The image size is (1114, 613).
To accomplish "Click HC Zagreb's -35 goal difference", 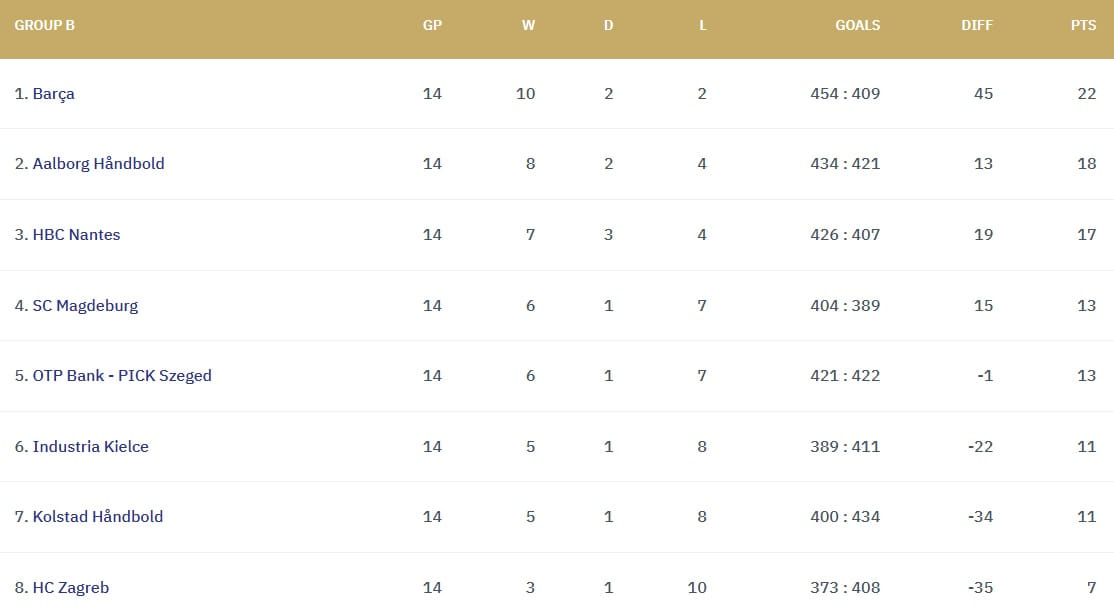I will click(979, 588).
